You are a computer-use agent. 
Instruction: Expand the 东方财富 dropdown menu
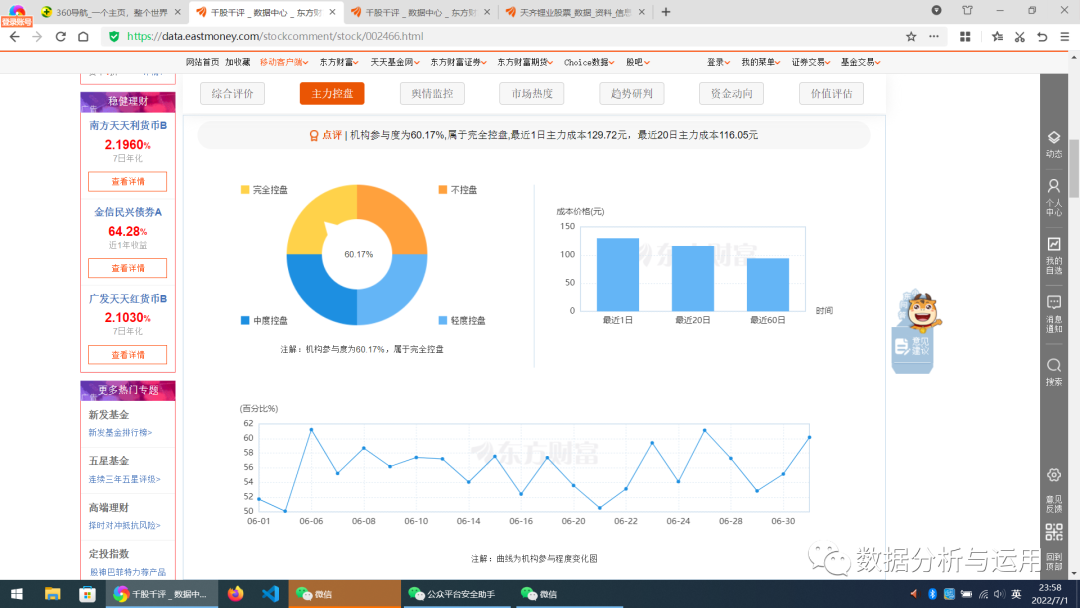(339, 62)
